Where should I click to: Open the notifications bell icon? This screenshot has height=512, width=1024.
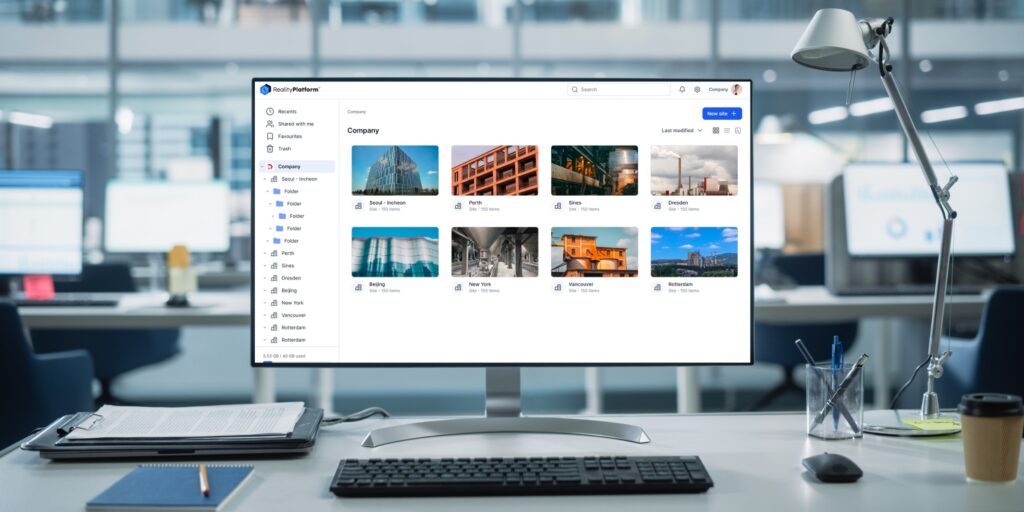(x=682, y=89)
